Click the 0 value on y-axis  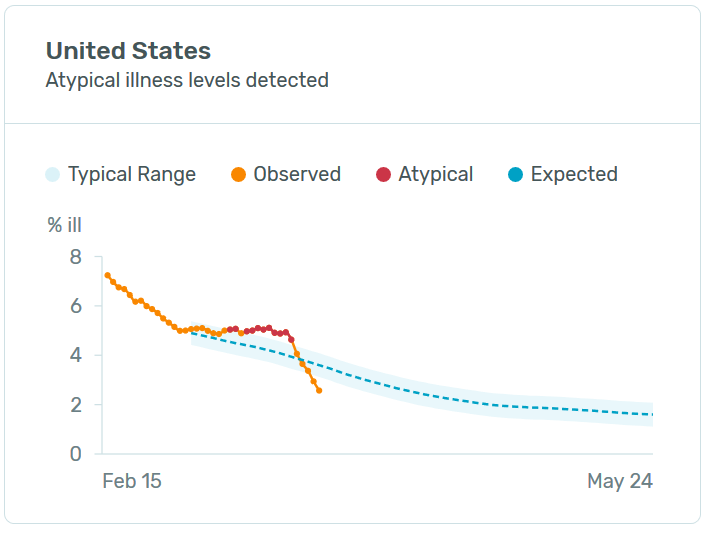[75, 454]
